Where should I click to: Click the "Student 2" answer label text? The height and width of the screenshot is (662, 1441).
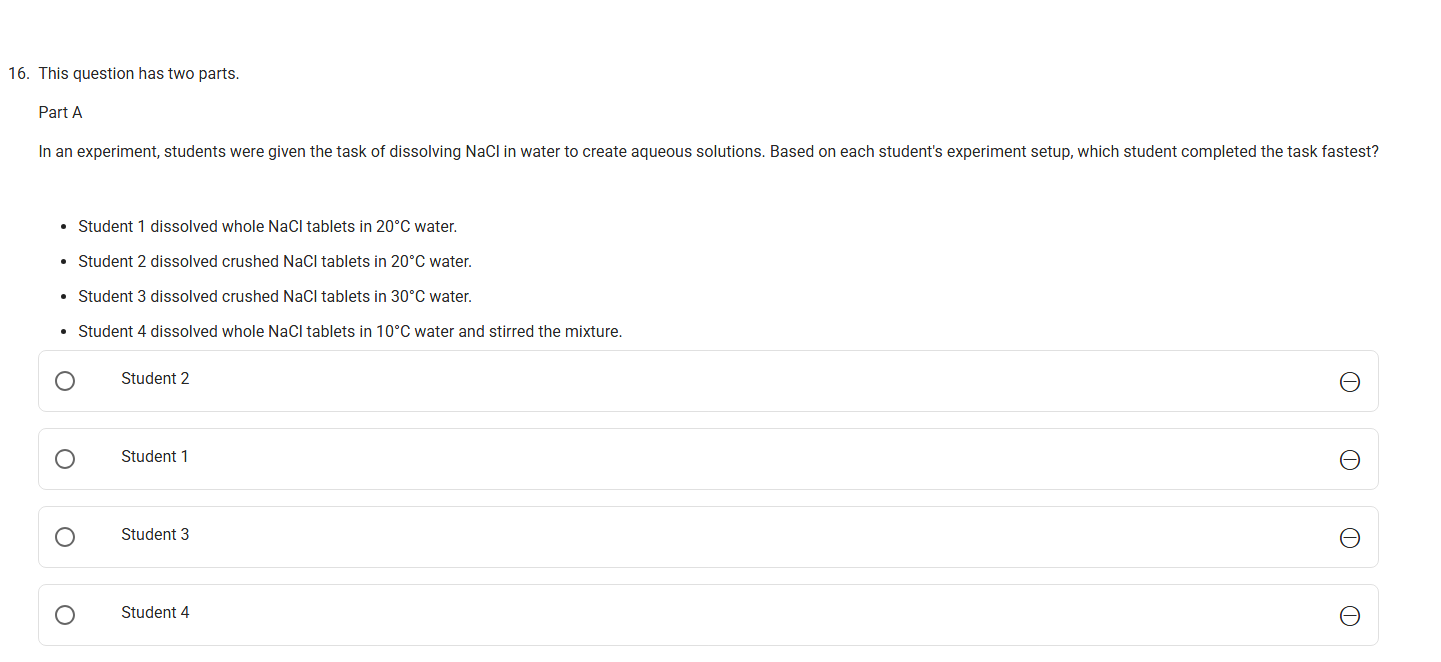pyautogui.click(x=155, y=379)
